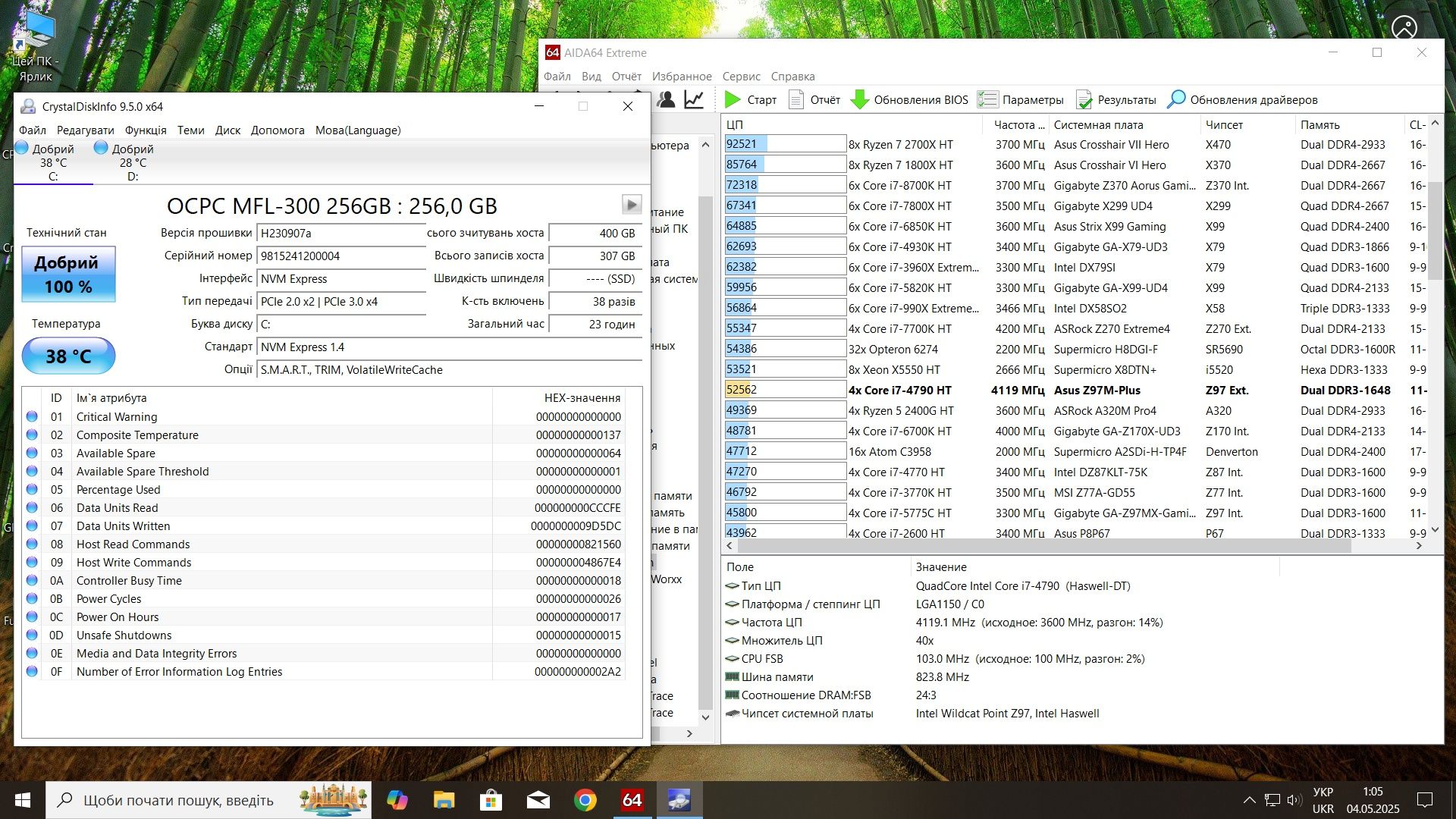The image size is (1456, 819).
Task: Open Файл menu in CrystalDiskInfo
Action: (33, 130)
